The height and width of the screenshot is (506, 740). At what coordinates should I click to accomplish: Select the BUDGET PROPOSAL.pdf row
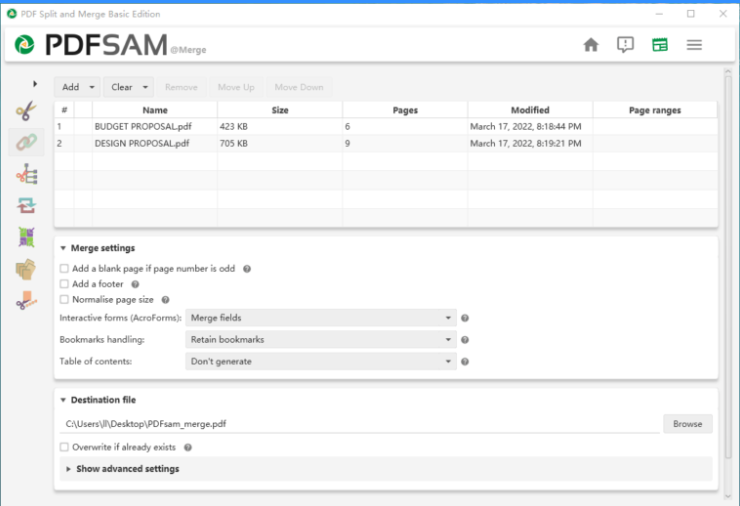(x=386, y=126)
